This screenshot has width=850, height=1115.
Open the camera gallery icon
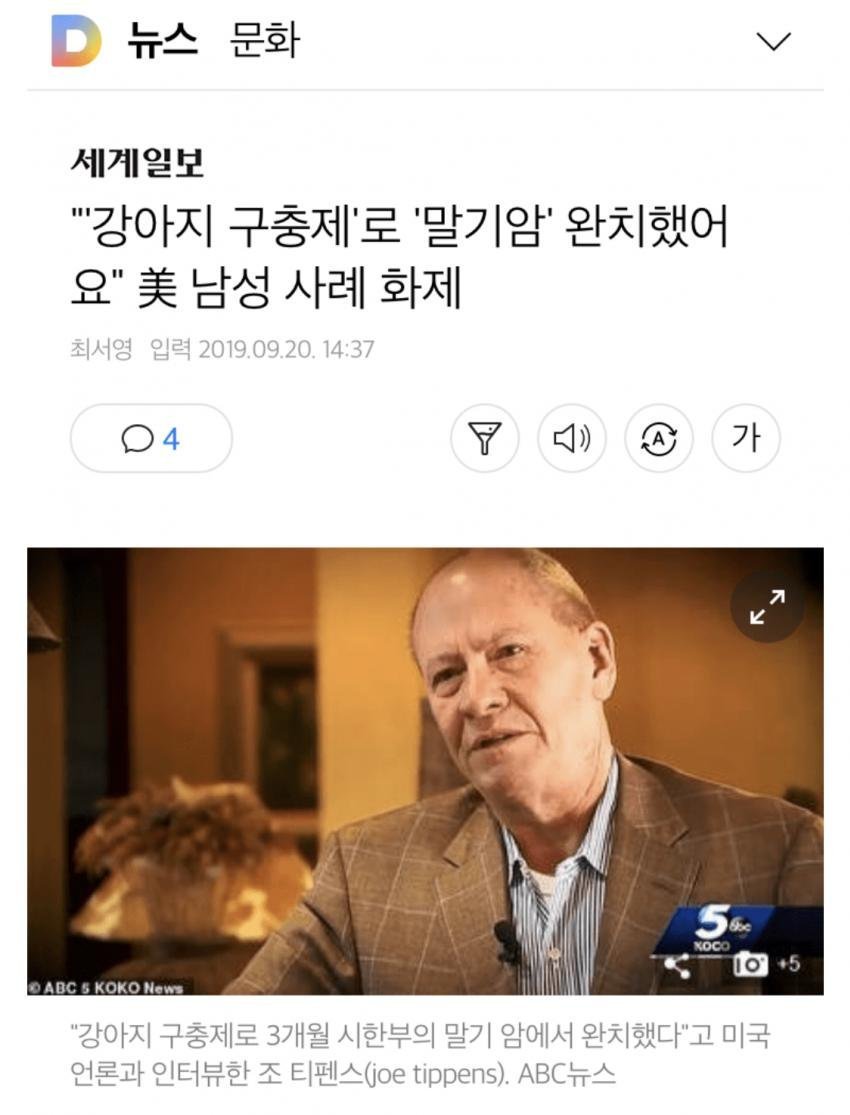pyautogui.click(x=750, y=965)
